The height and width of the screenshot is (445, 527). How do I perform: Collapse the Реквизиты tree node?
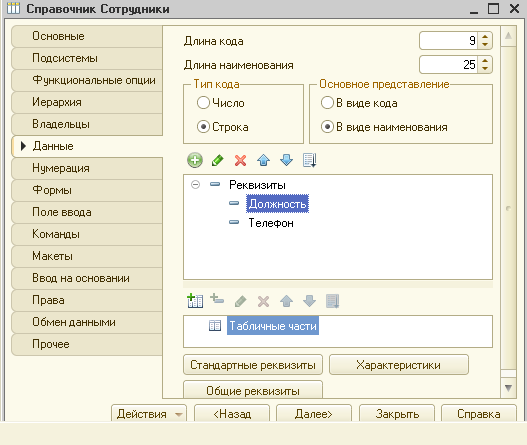pos(195,185)
